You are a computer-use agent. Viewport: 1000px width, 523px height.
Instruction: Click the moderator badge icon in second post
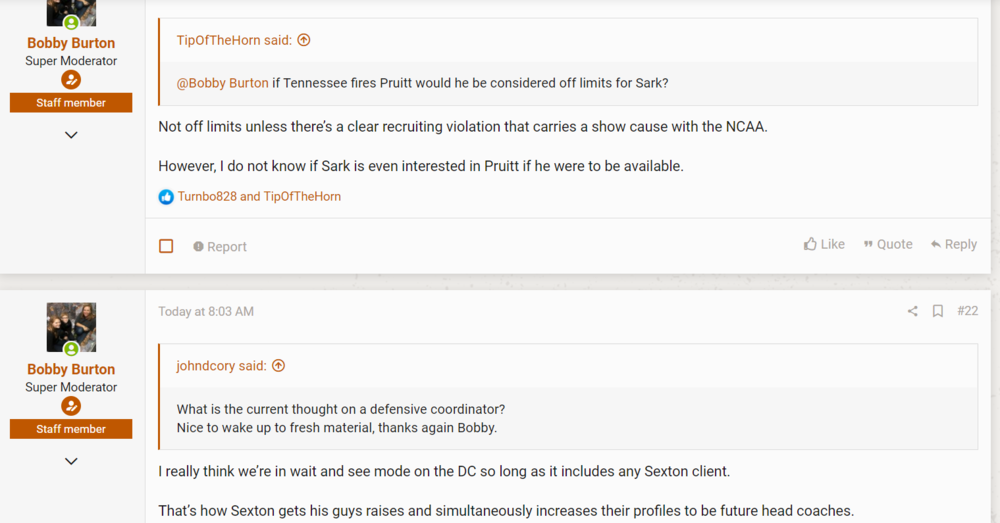(71, 406)
